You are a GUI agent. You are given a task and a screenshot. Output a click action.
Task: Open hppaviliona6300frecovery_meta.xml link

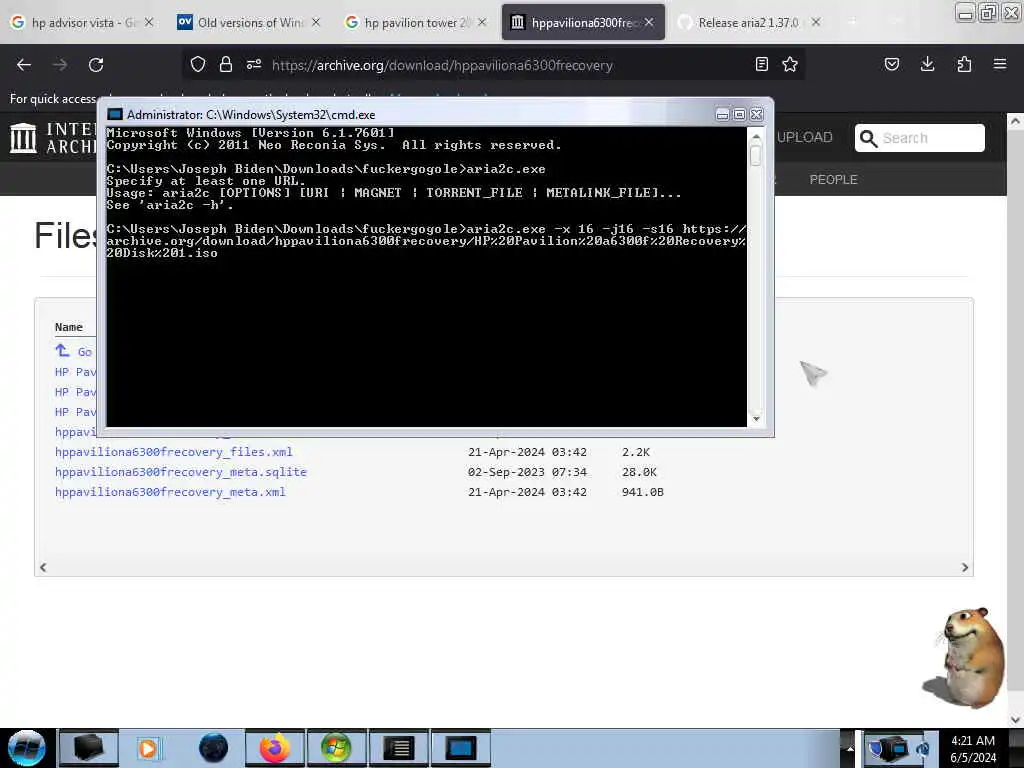(x=170, y=492)
